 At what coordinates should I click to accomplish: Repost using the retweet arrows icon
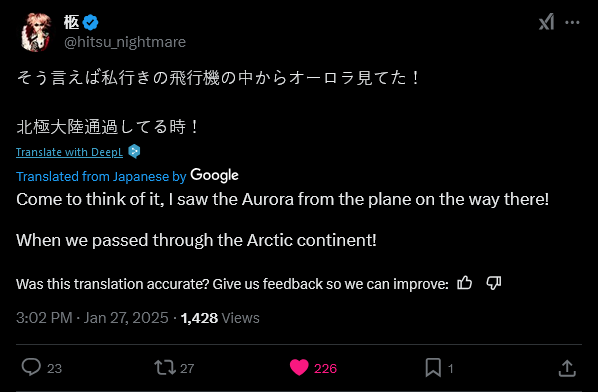tap(165, 368)
